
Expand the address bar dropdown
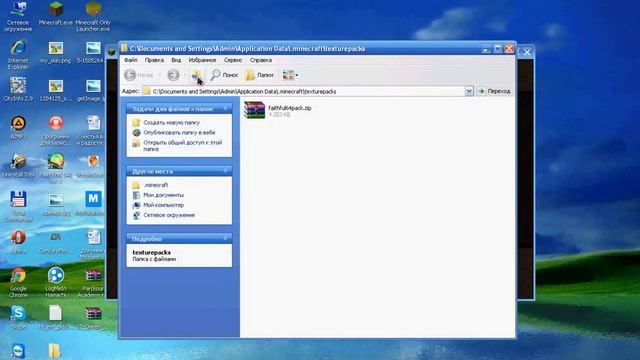click(x=469, y=91)
